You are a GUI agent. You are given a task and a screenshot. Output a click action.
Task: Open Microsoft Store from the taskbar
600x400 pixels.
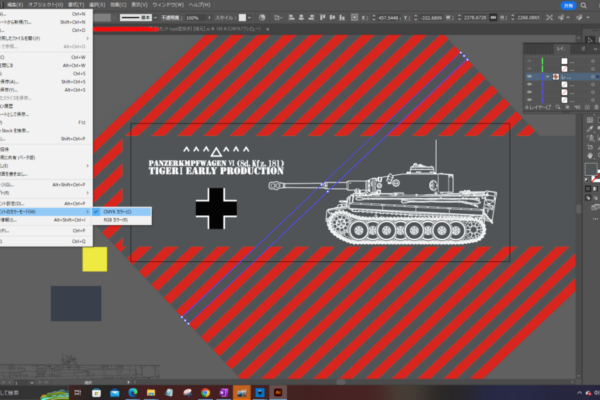[x=96, y=393]
